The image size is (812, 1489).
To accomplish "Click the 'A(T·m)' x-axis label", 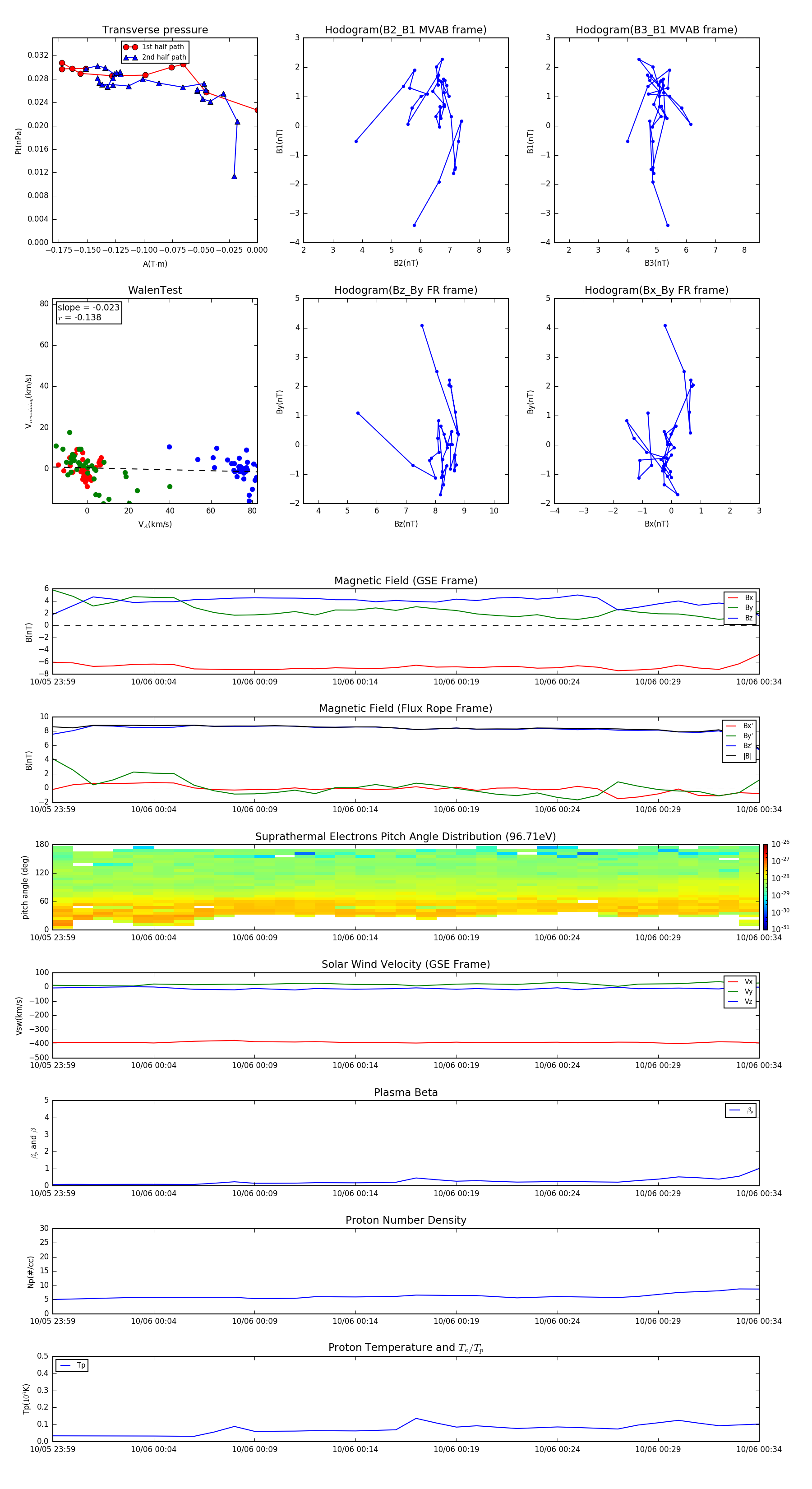I will (155, 264).
